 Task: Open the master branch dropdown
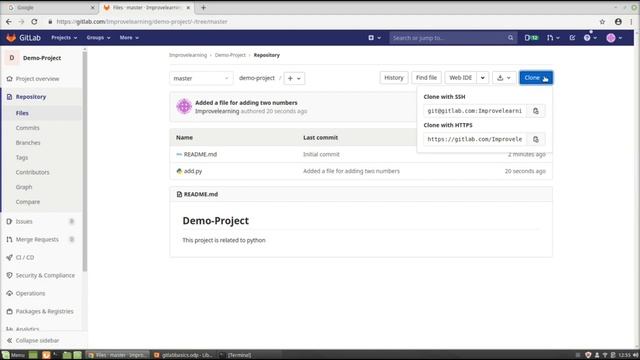click(201, 78)
